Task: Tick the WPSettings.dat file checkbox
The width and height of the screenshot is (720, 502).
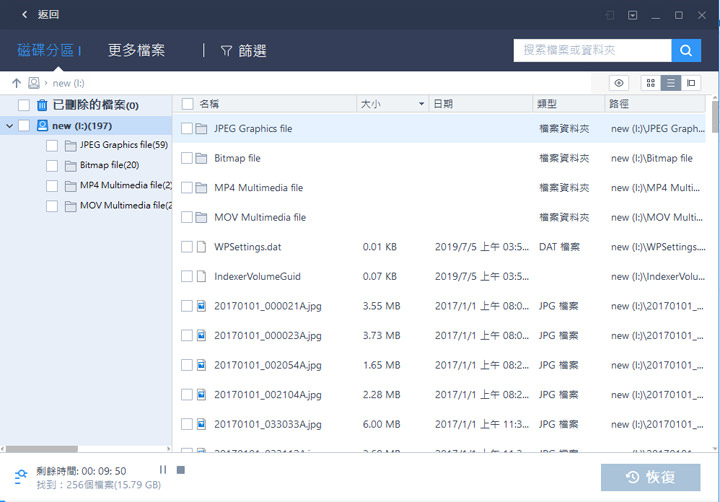Action: pyautogui.click(x=186, y=247)
